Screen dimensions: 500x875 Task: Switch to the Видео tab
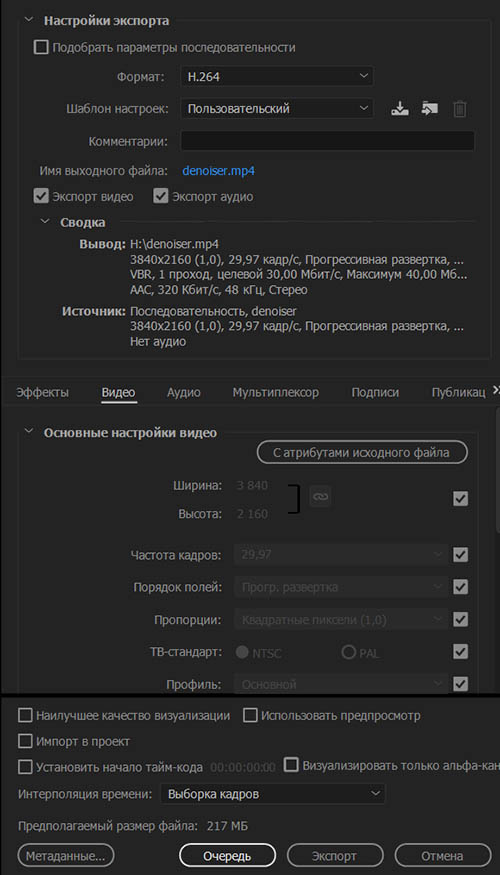pos(118,392)
